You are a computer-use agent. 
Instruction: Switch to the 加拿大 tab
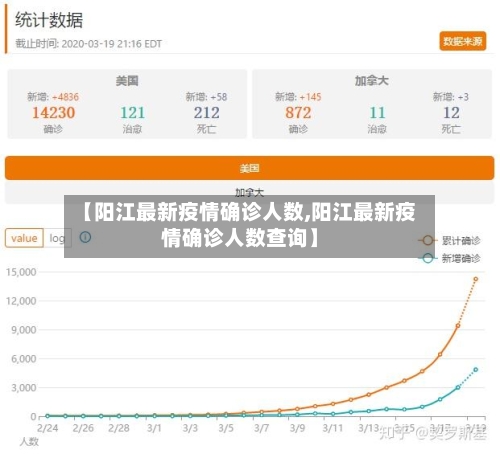tap(249, 192)
